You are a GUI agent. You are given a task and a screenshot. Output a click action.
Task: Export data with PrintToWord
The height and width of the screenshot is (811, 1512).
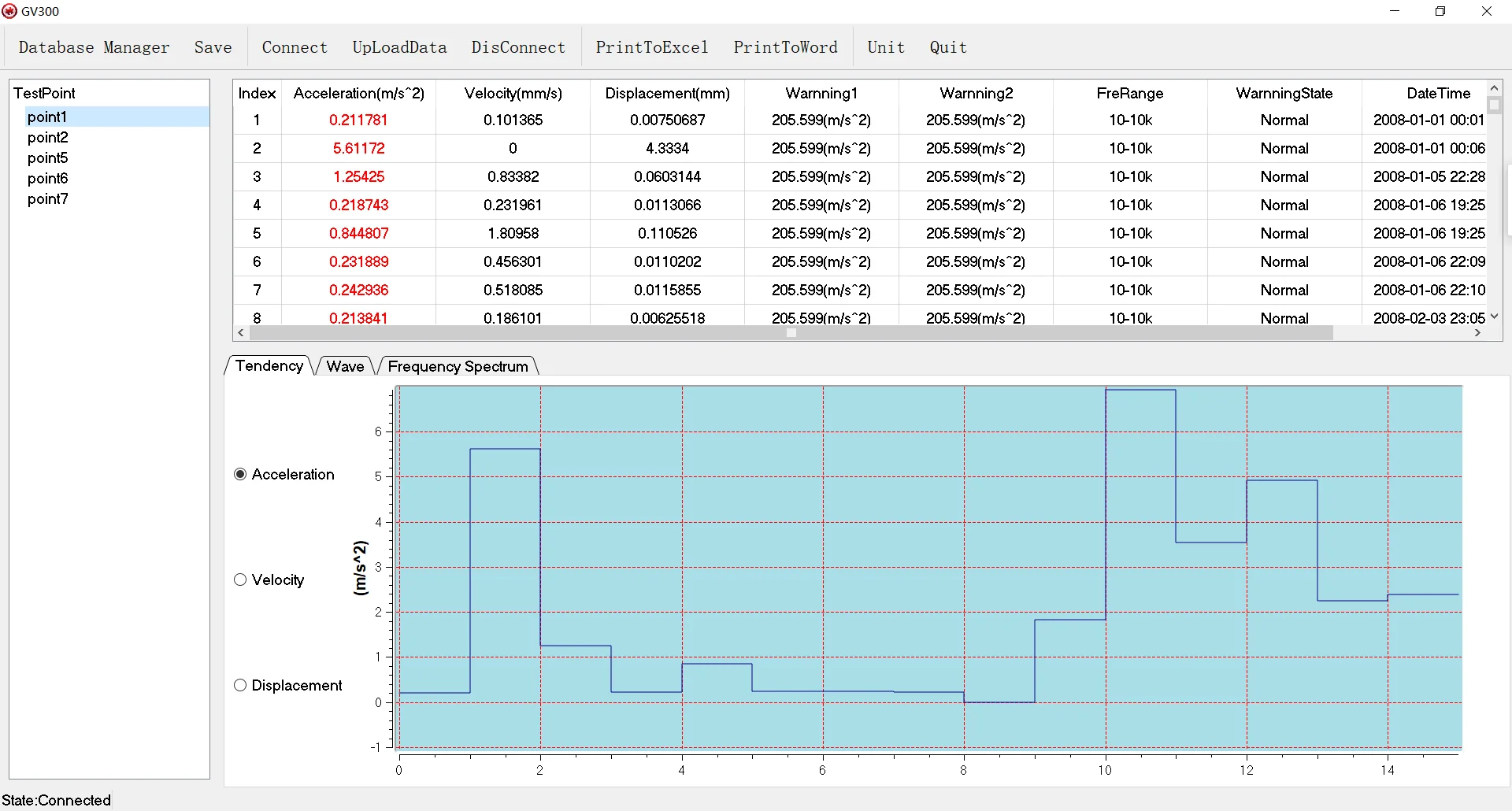point(785,47)
